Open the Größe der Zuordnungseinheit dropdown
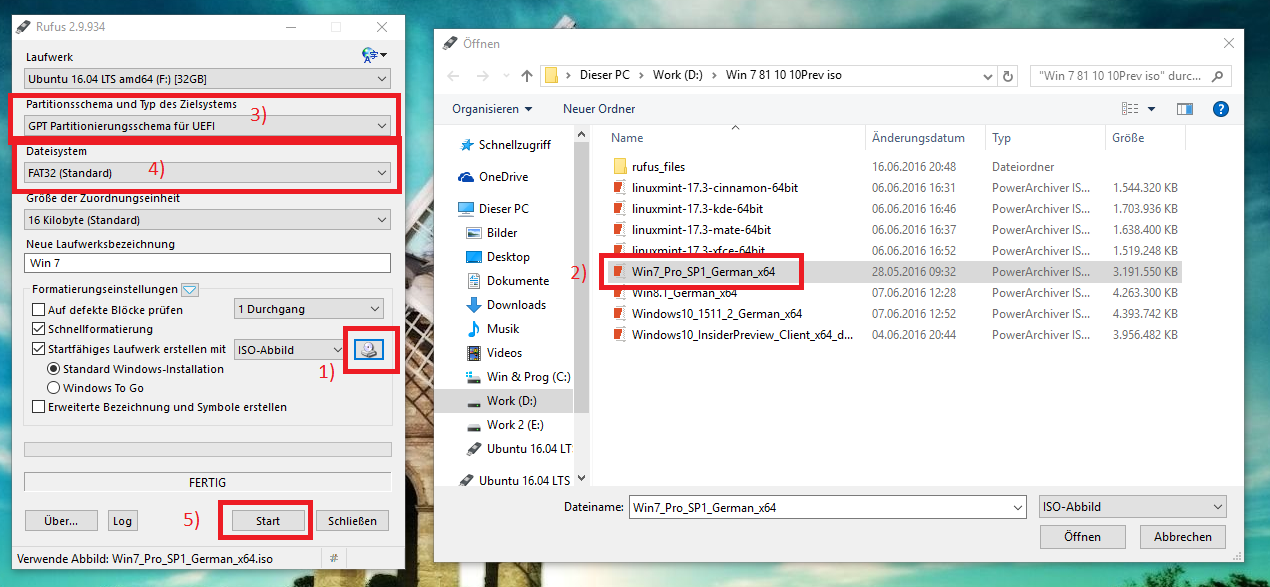This screenshot has width=1270, height=587. (207, 220)
